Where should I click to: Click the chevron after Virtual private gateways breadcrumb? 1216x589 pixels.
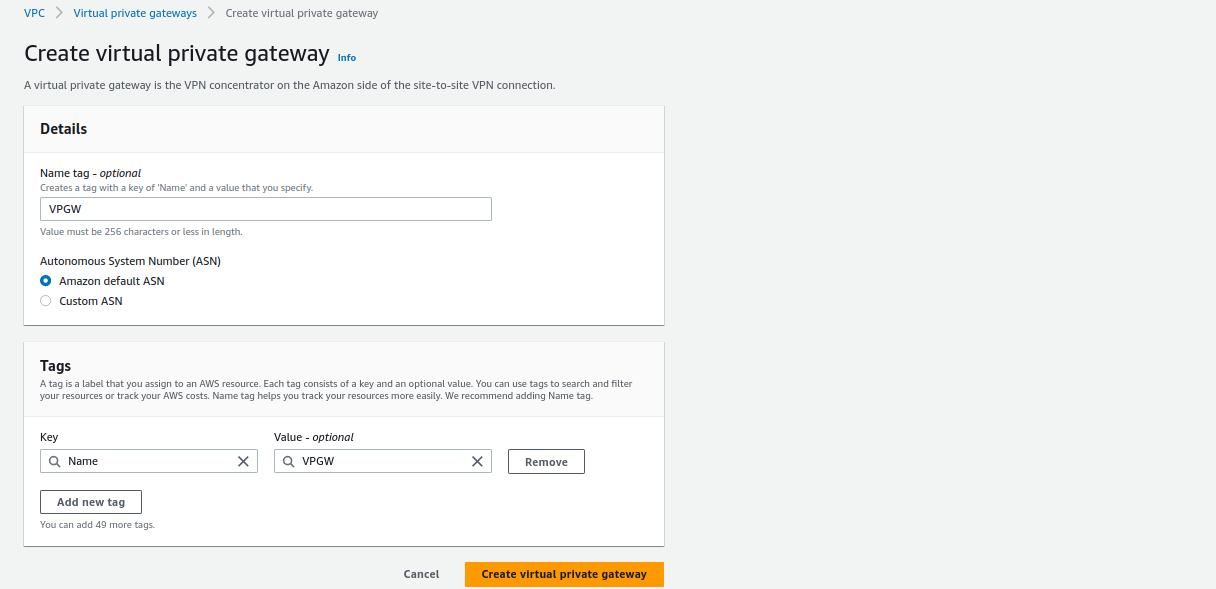(x=211, y=14)
